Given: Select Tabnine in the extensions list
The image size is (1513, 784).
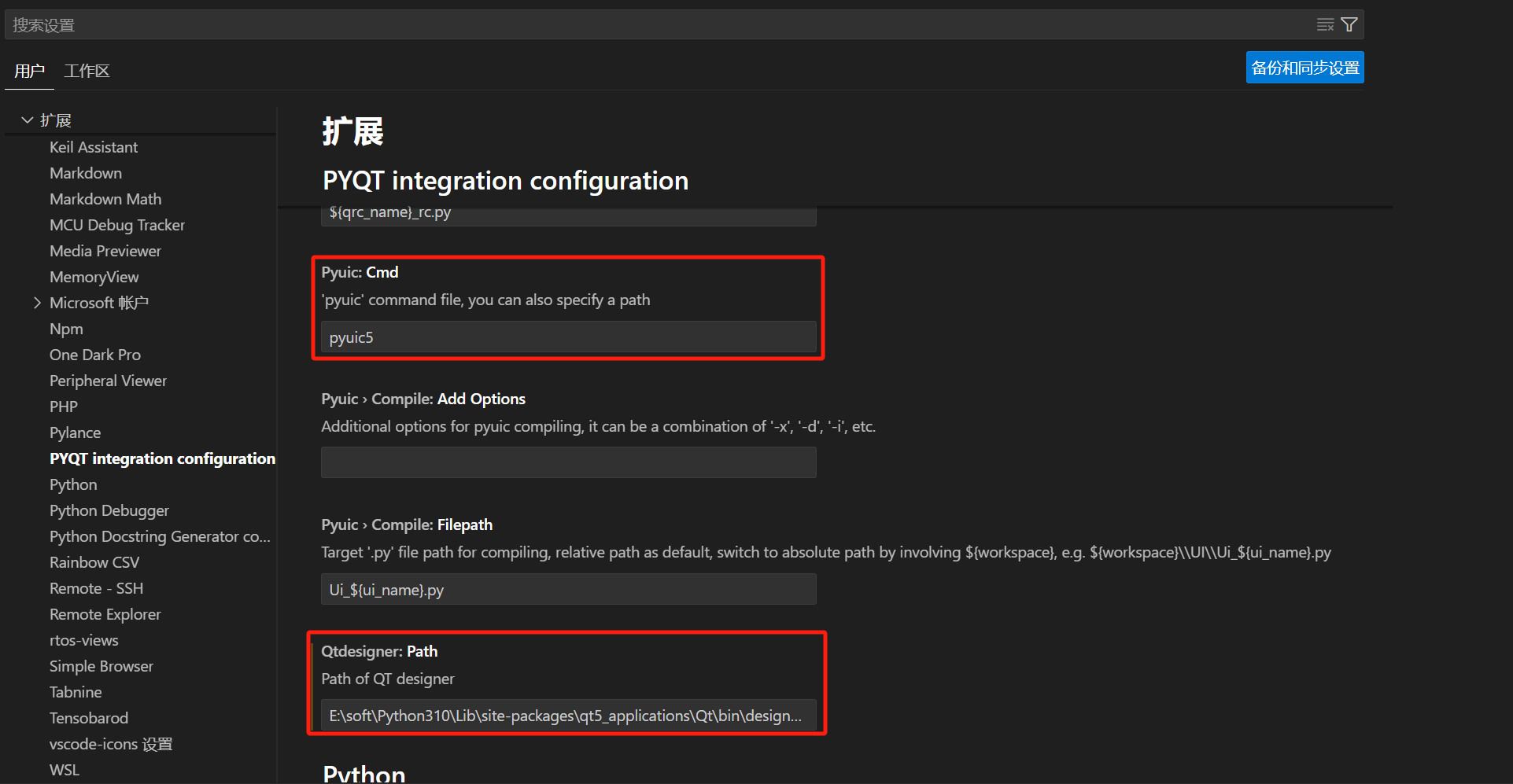Looking at the screenshot, I should click(76, 692).
